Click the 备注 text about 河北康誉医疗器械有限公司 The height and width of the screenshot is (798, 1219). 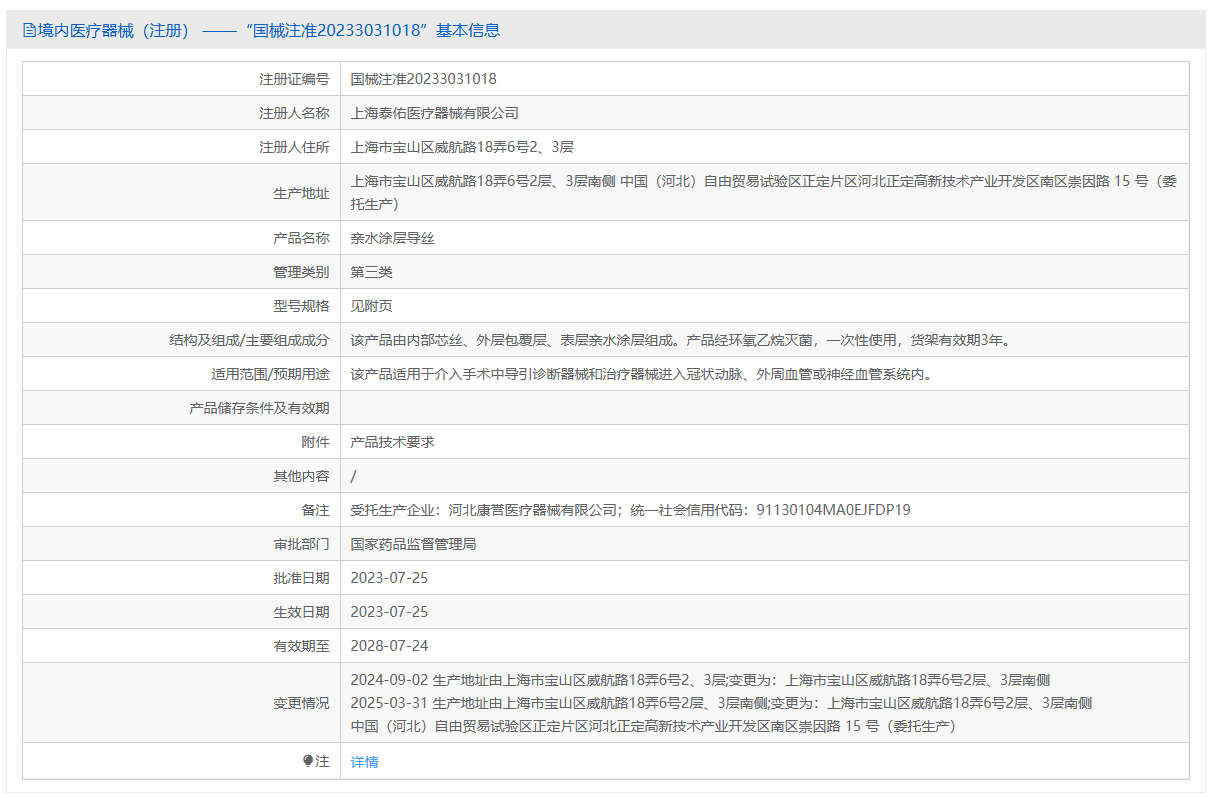tap(630, 510)
